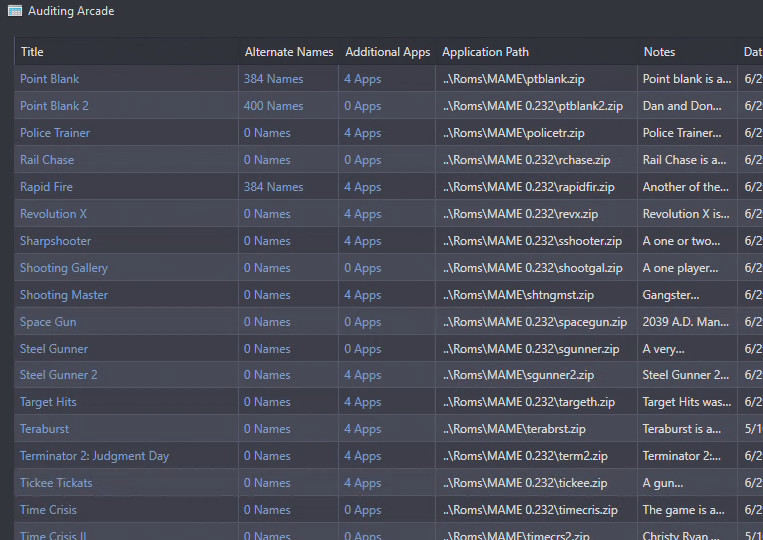Click the policetr.zip application path
This screenshot has width=763, height=540.
(x=514, y=133)
